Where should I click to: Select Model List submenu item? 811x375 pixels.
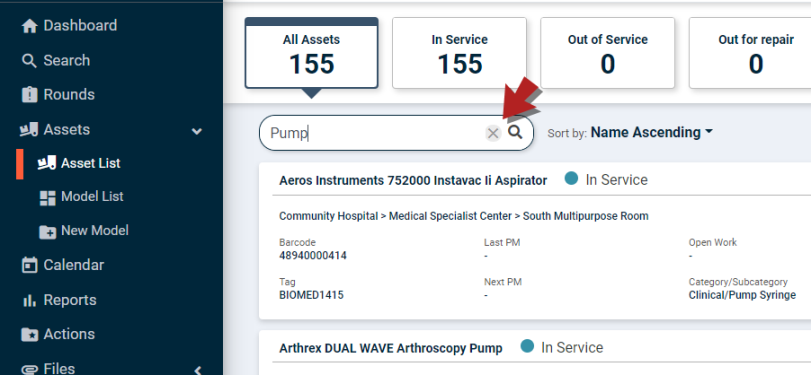point(92,197)
